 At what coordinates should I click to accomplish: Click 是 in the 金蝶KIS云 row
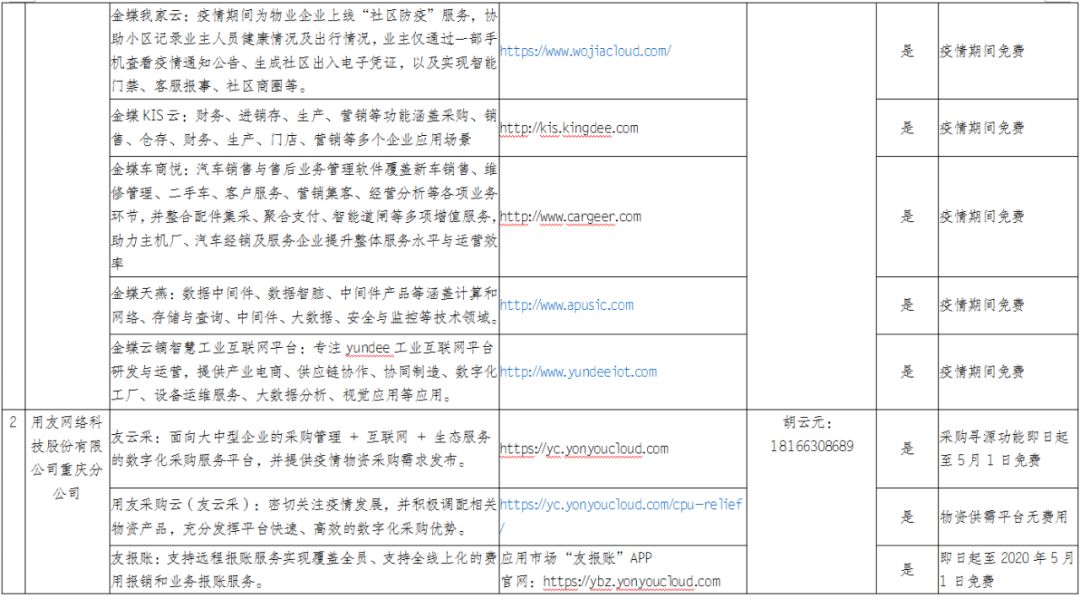tap(907, 127)
